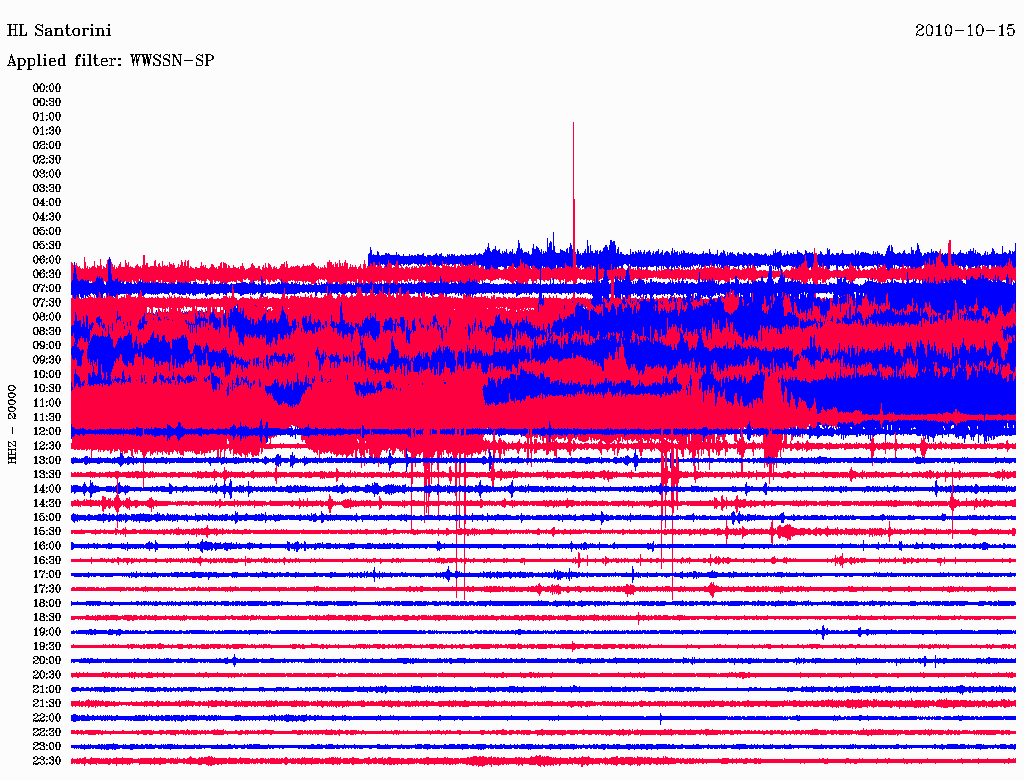Click the '16:30' time label

(47, 561)
